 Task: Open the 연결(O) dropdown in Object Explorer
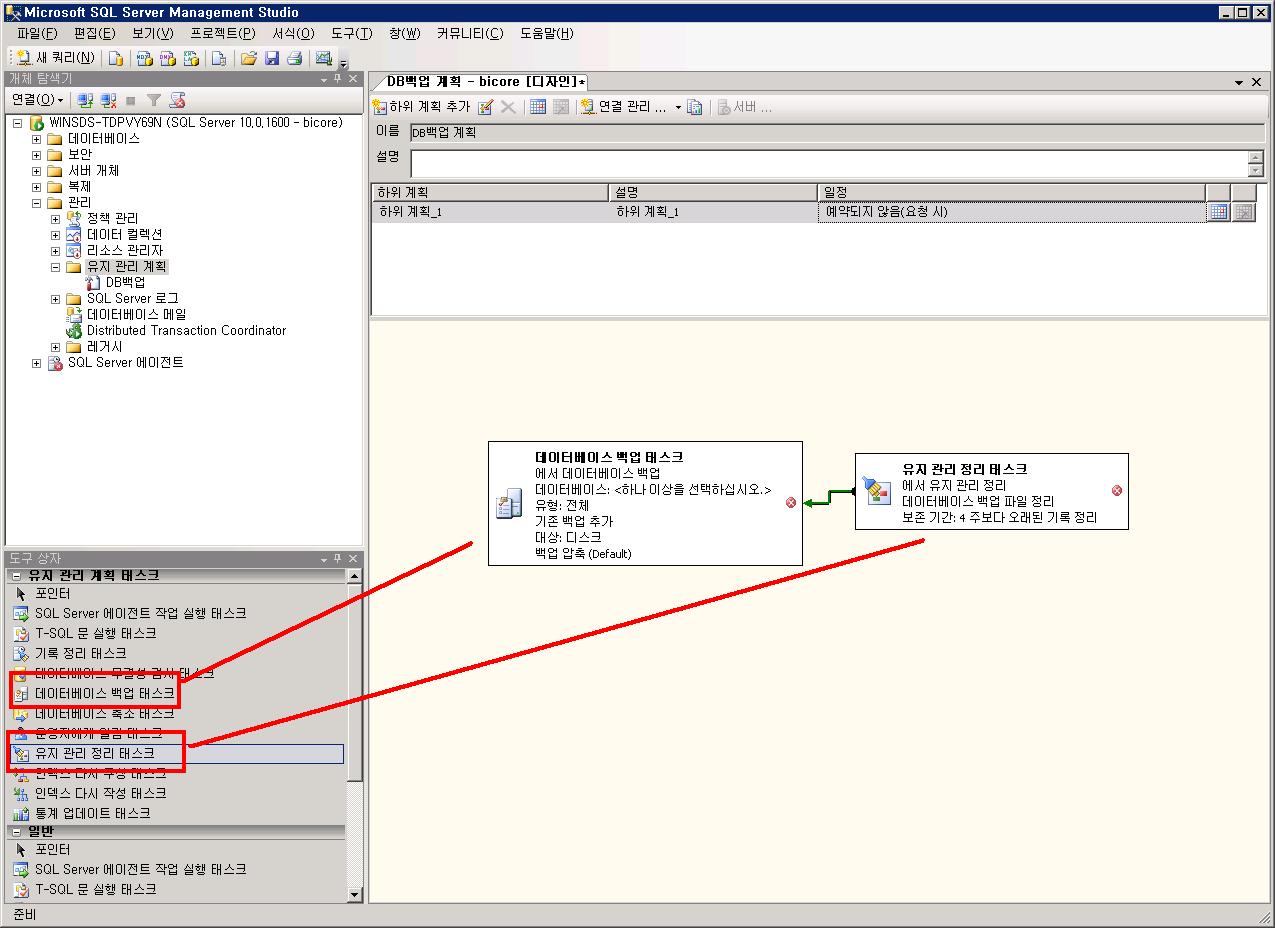(37, 100)
